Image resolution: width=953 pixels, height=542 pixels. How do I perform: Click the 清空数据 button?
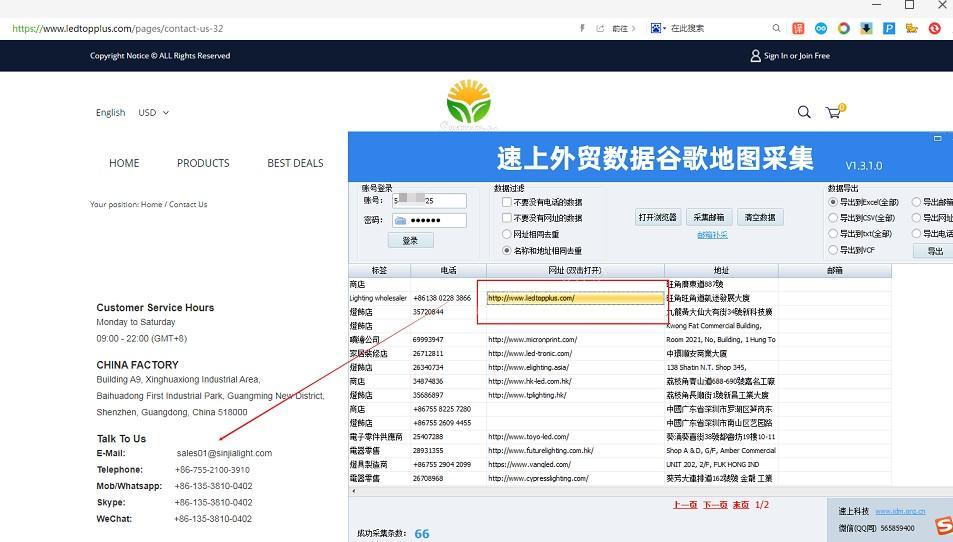760,217
